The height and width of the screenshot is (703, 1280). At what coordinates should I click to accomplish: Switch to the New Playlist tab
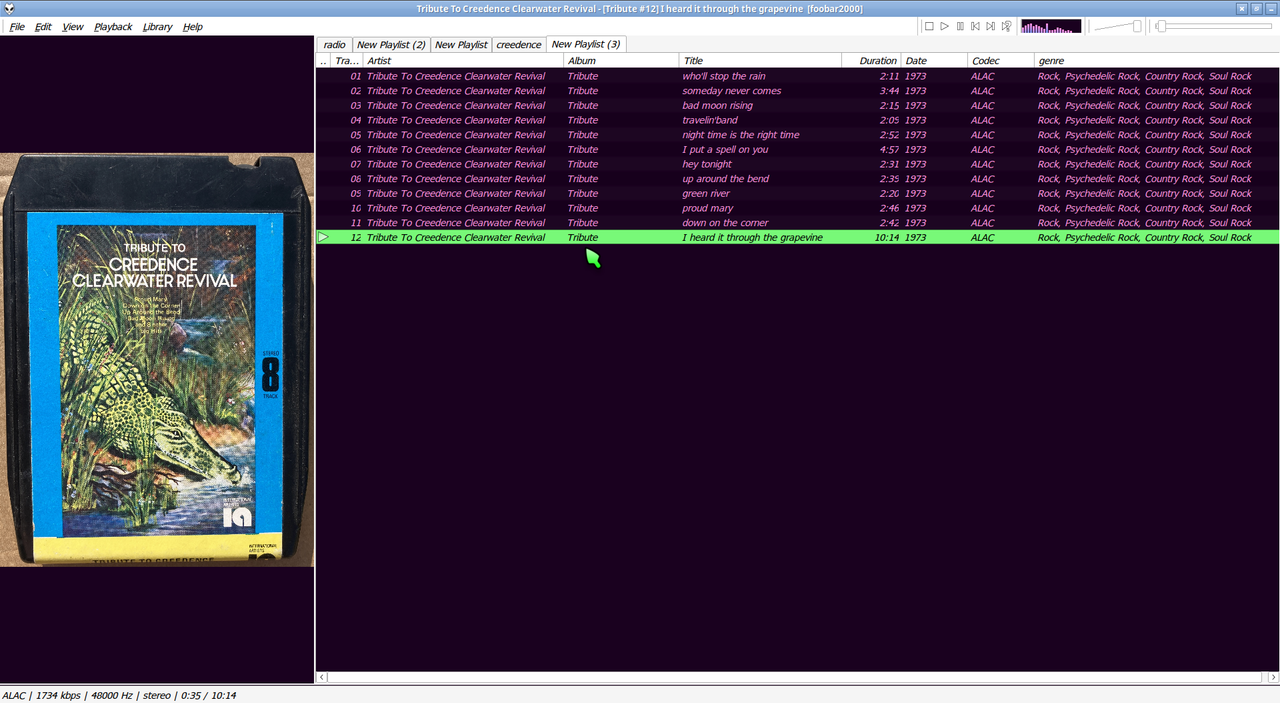[461, 45]
